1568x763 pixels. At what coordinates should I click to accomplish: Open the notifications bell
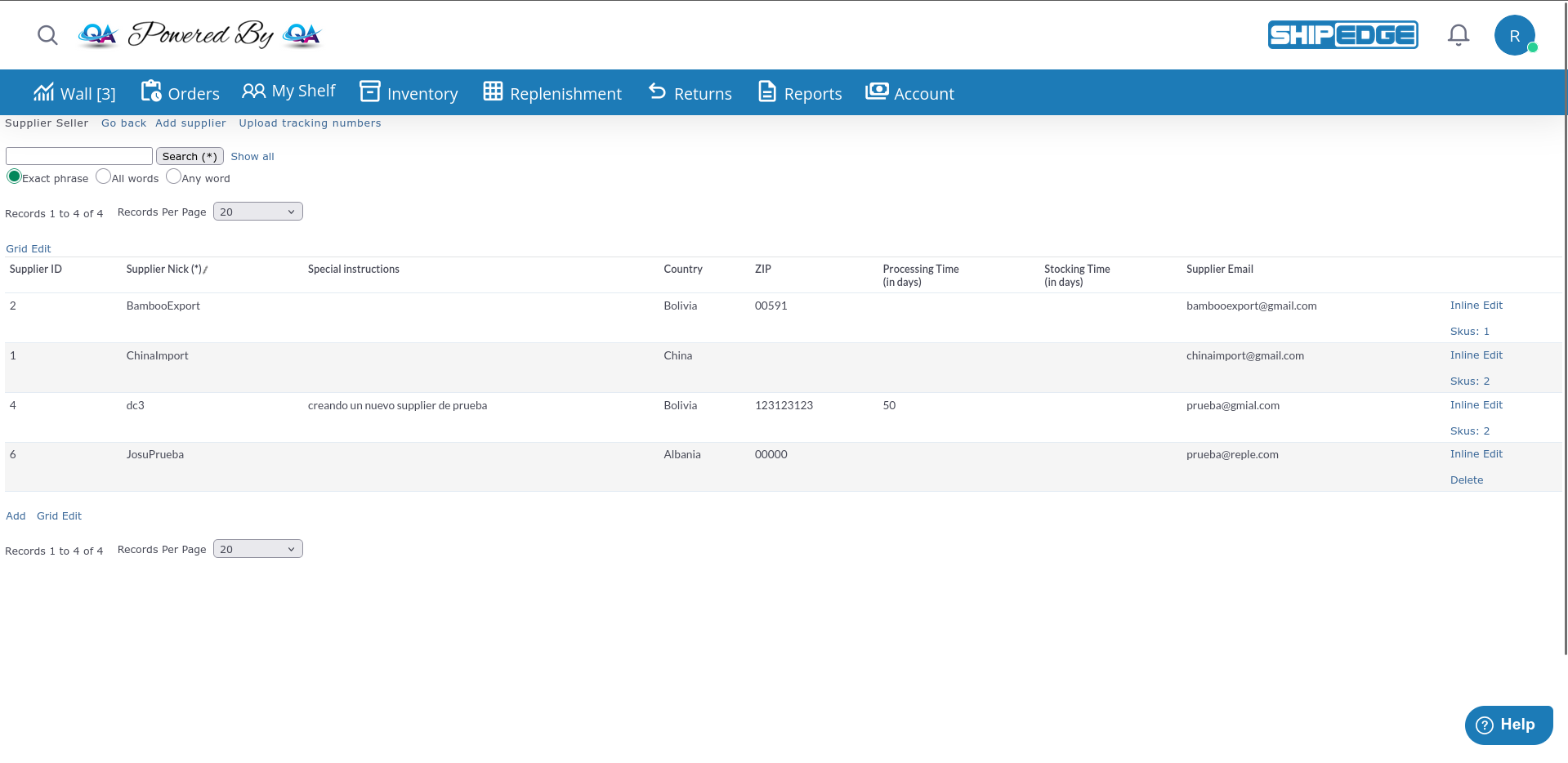pos(1458,35)
